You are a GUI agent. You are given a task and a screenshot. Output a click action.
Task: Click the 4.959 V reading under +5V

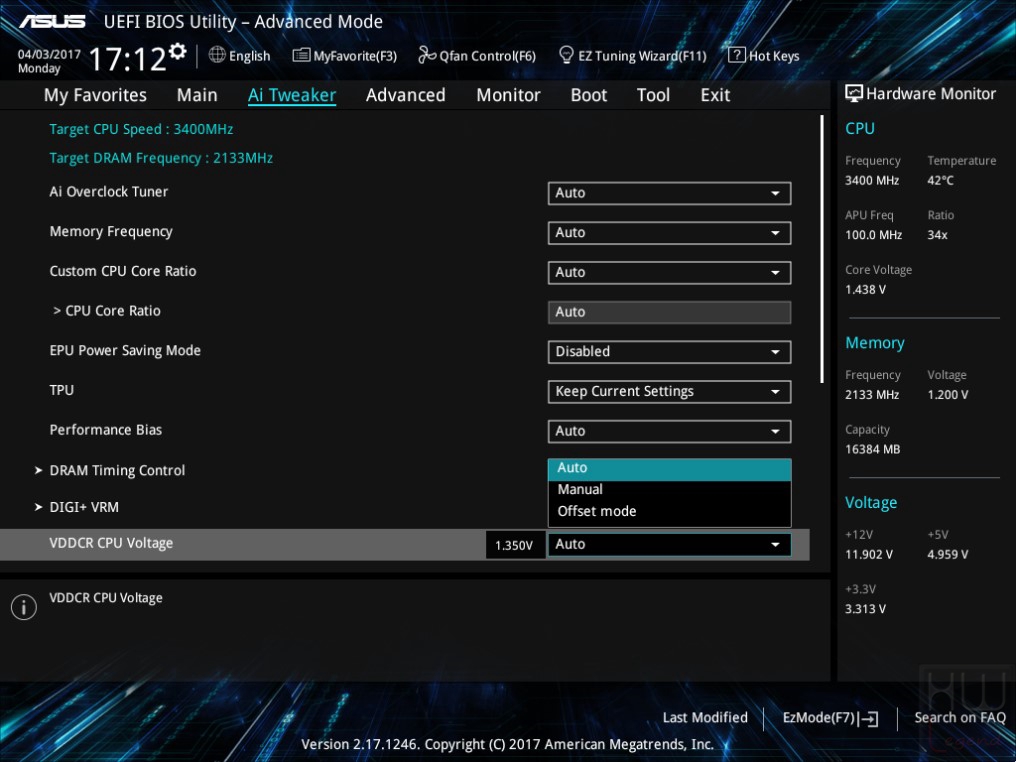click(948, 555)
